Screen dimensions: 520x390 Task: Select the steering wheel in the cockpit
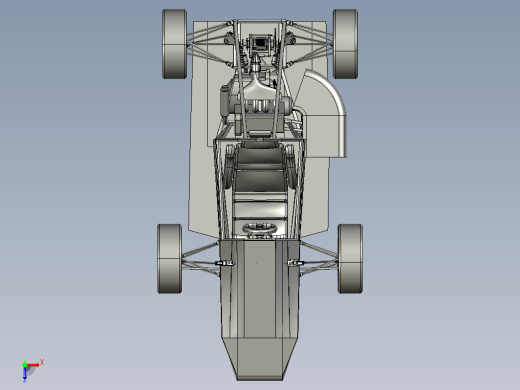260,229
